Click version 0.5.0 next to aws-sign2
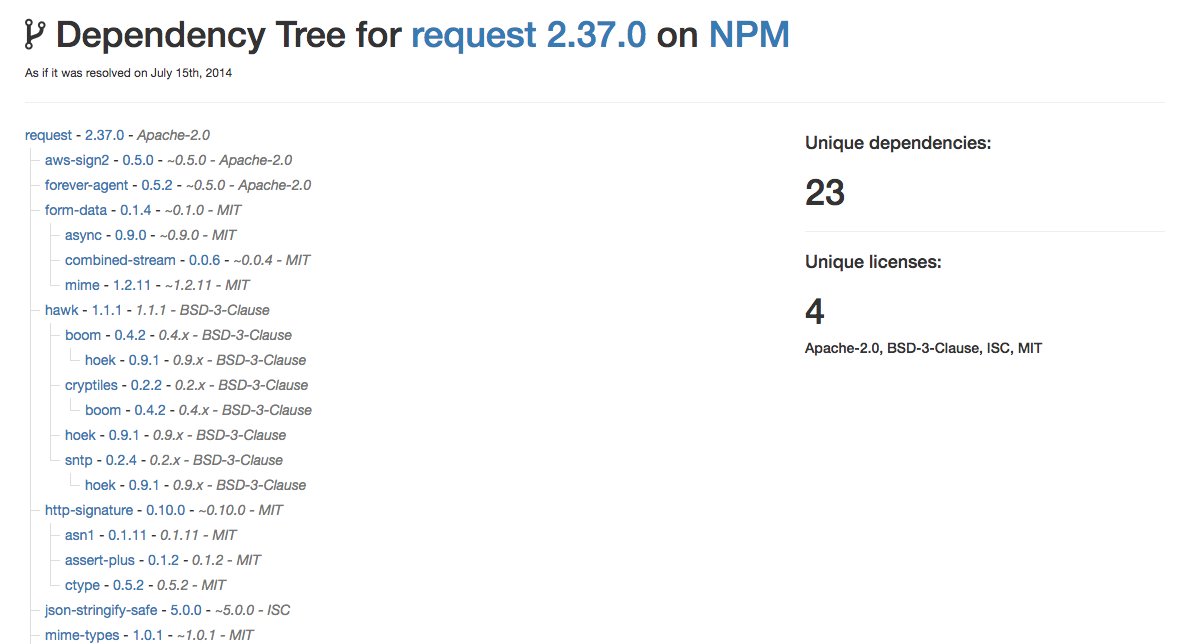Screen dimensions: 1178x644 click(x=138, y=160)
